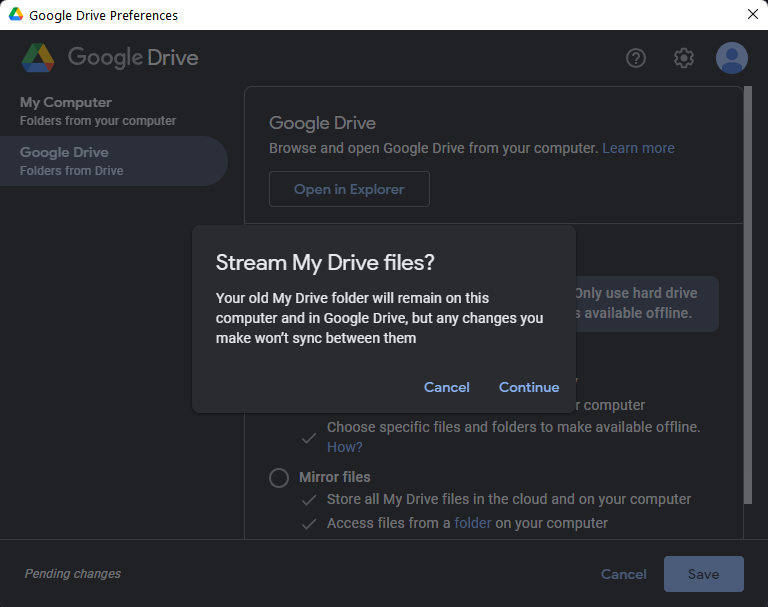Click Cancel in the Stream dialog
The height and width of the screenshot is (607, 768).
447,388
